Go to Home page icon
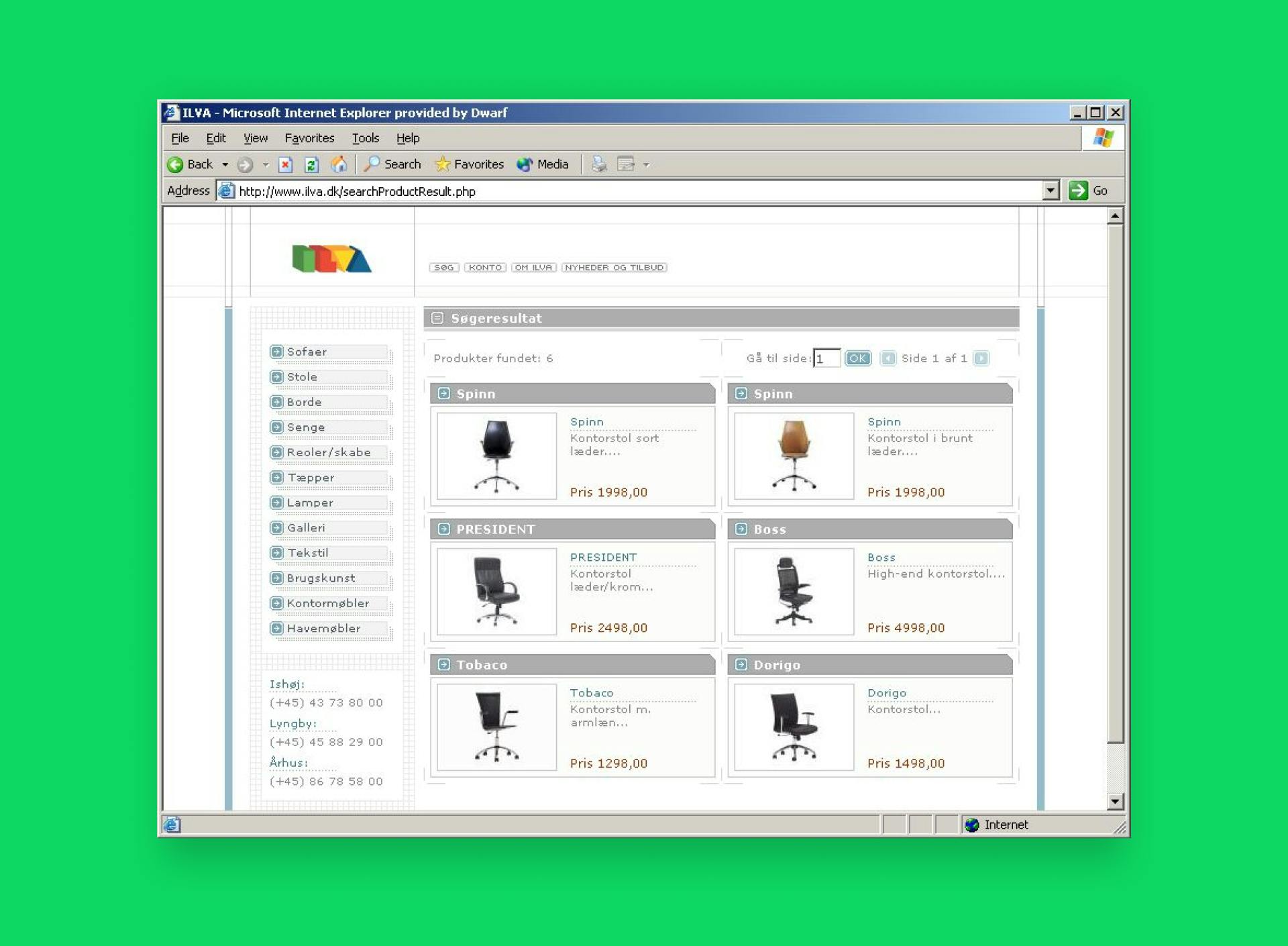The width and height of the screenshot is (1288, 946). point(339,164)
